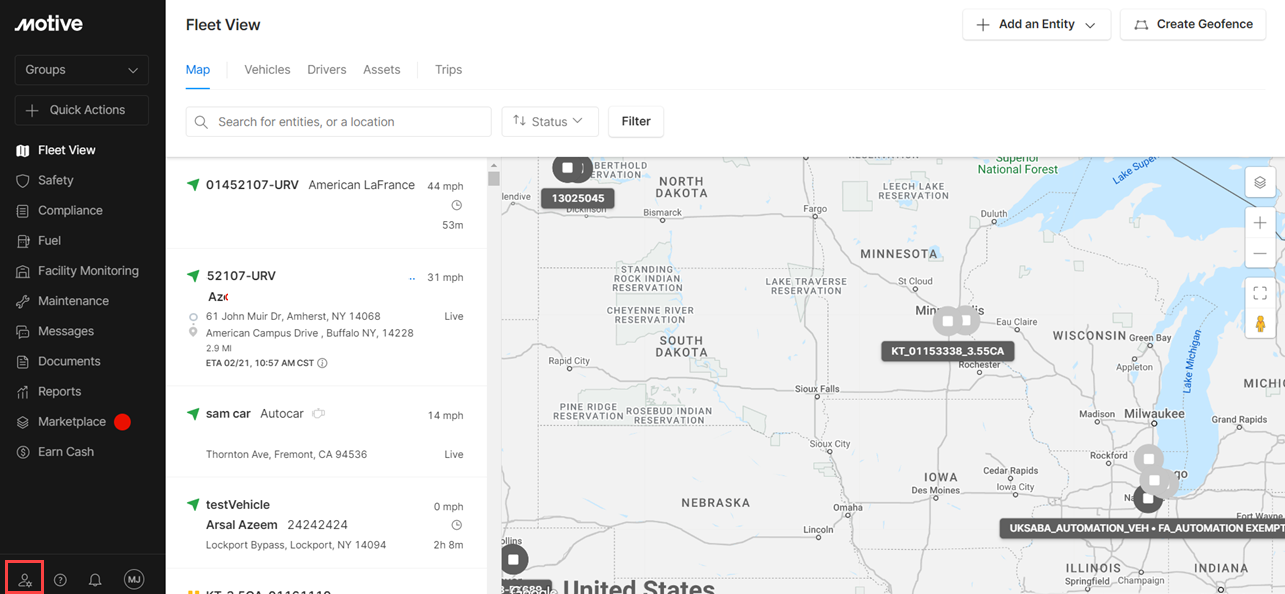
Task: Click the clock icon in the 01452107-URV row
Action: click(457, 205)
